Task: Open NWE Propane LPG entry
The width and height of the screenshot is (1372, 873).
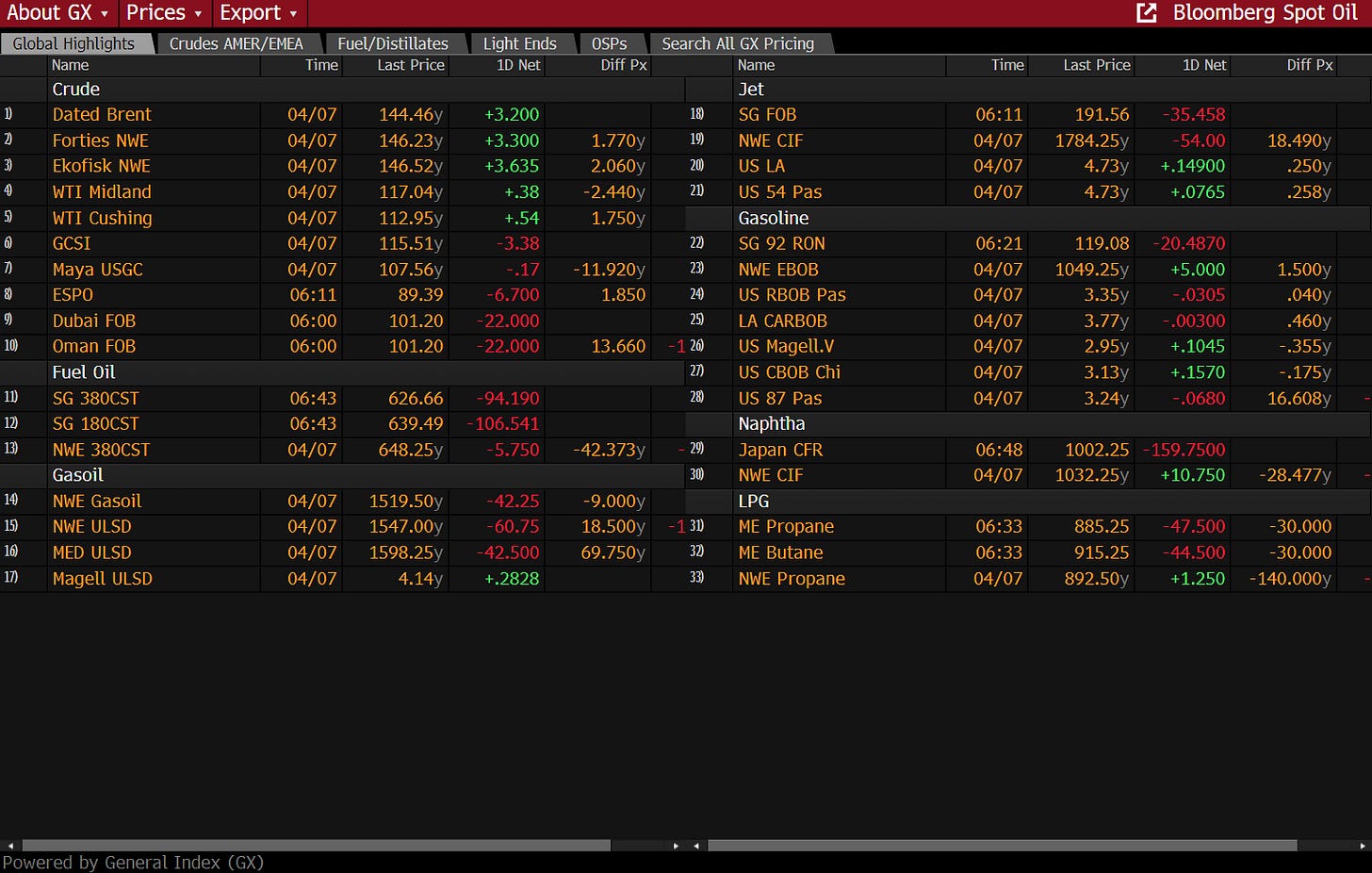Action: point(1029,579)
